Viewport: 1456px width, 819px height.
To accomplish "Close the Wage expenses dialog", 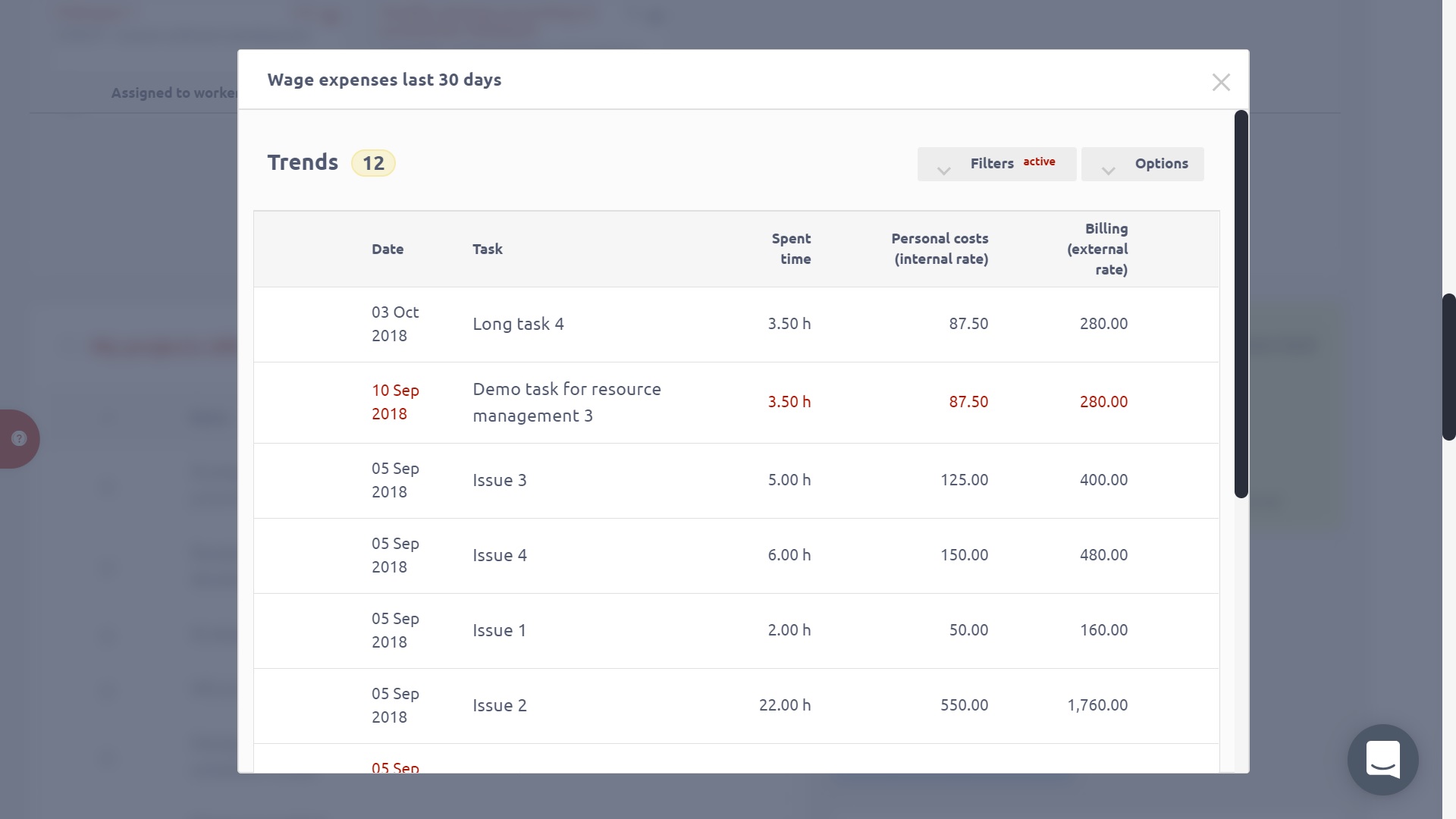I will (1220, 82).
